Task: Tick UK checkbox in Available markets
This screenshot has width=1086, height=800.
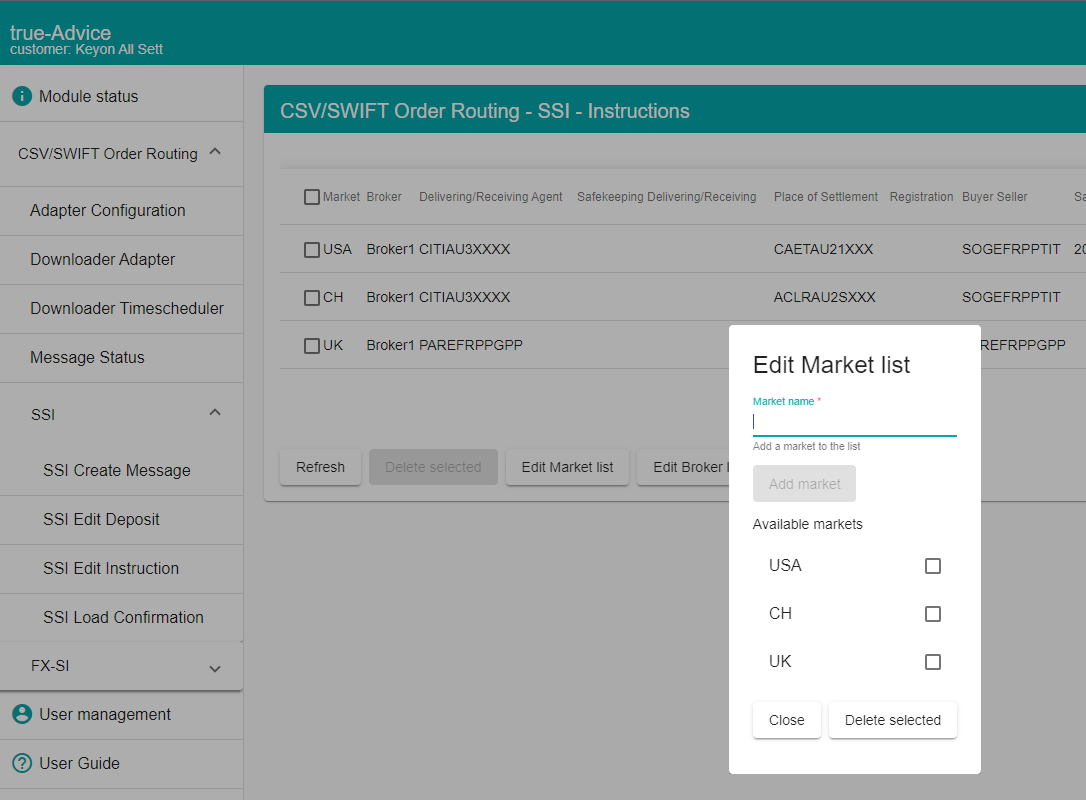Action: [933, 661]
